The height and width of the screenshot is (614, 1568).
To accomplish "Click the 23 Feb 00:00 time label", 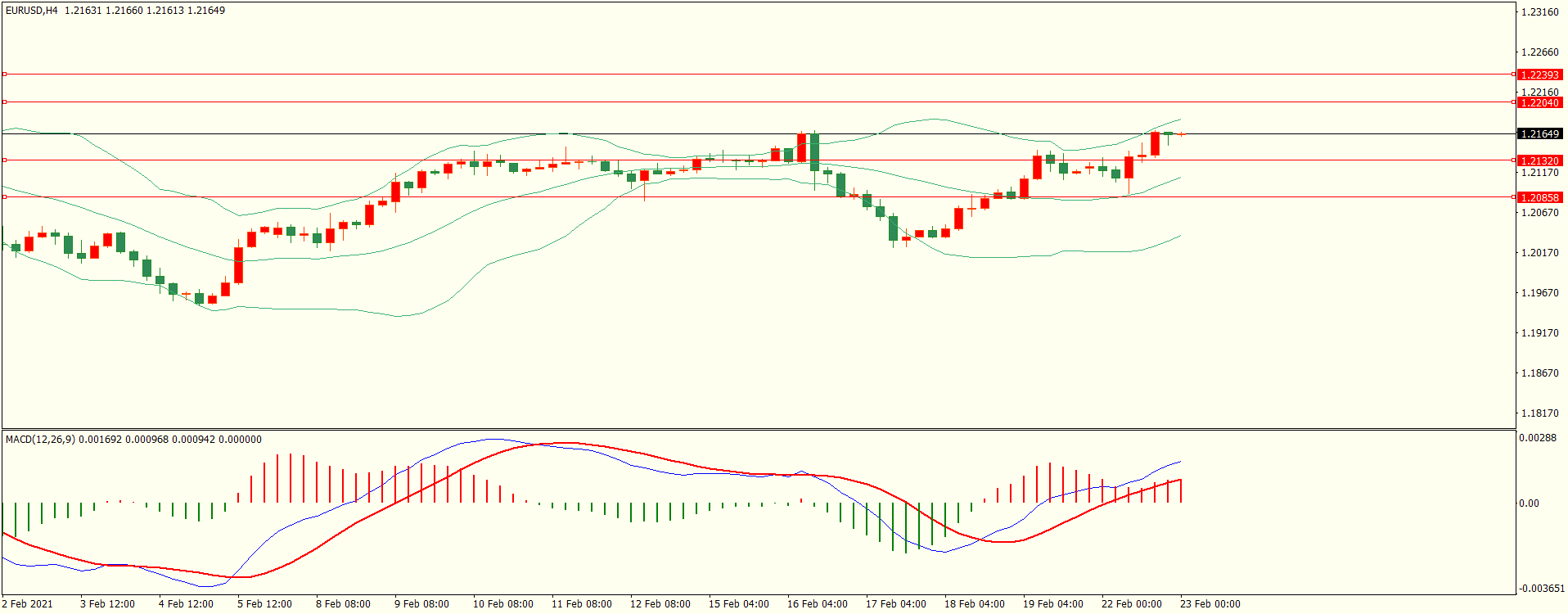I will [1210, 604].
